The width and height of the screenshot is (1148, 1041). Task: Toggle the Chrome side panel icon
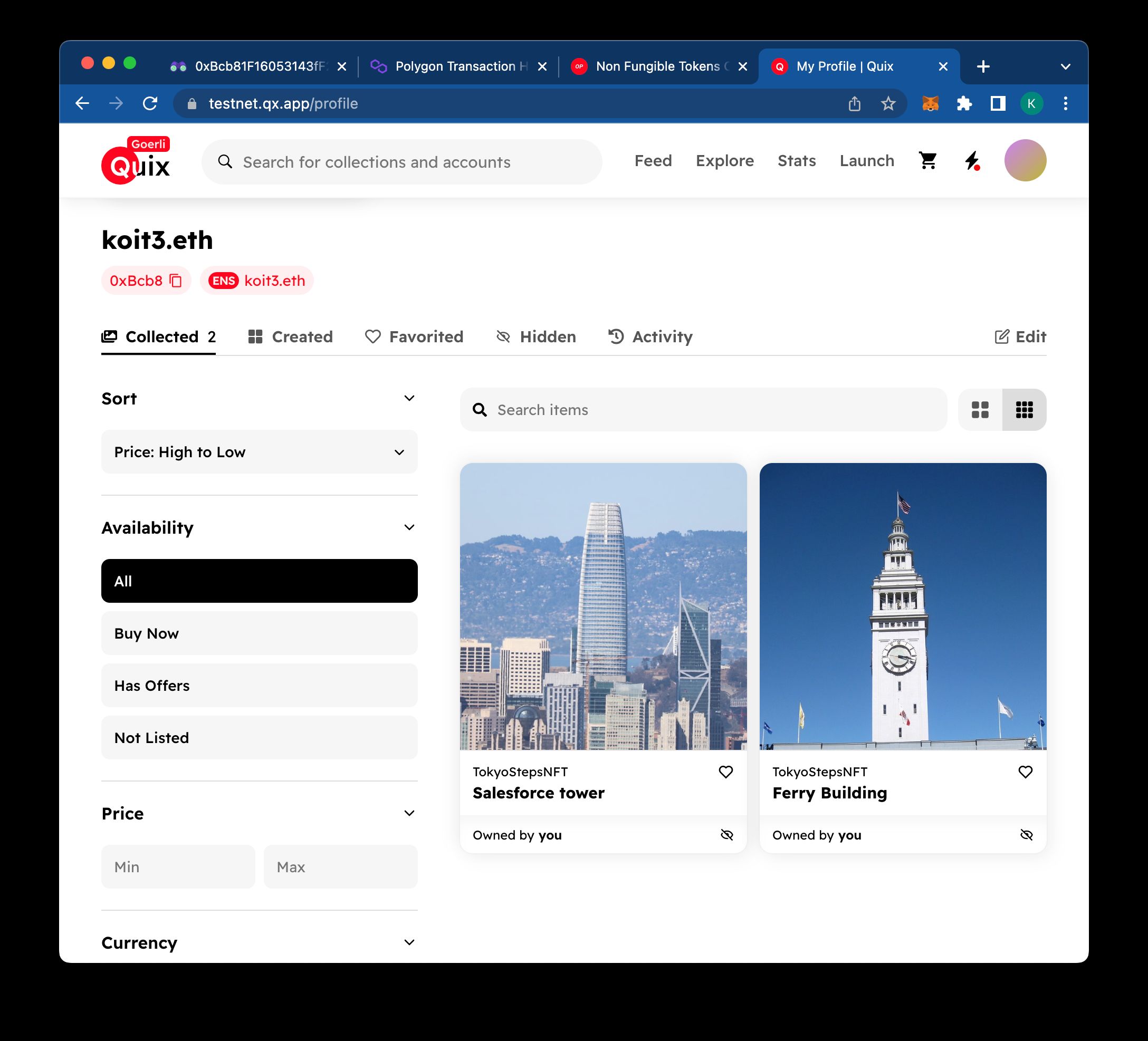tap(998, 103)
